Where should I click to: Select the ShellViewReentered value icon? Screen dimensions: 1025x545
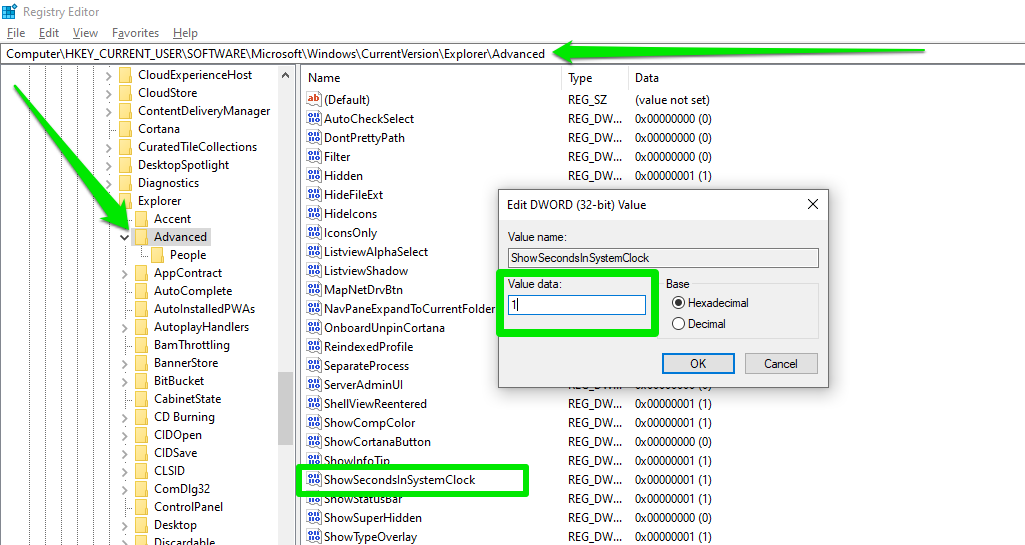pos(314,403)
